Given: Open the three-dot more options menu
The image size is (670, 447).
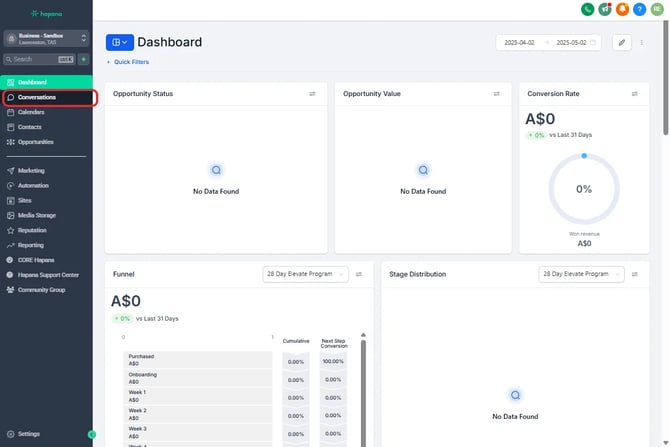Looking at the screenshot, I should 642,43.
